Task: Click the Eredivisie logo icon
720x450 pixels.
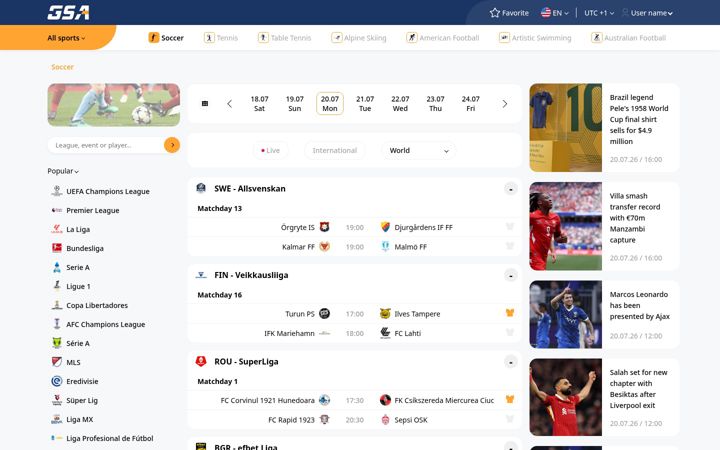Action: 57,381
